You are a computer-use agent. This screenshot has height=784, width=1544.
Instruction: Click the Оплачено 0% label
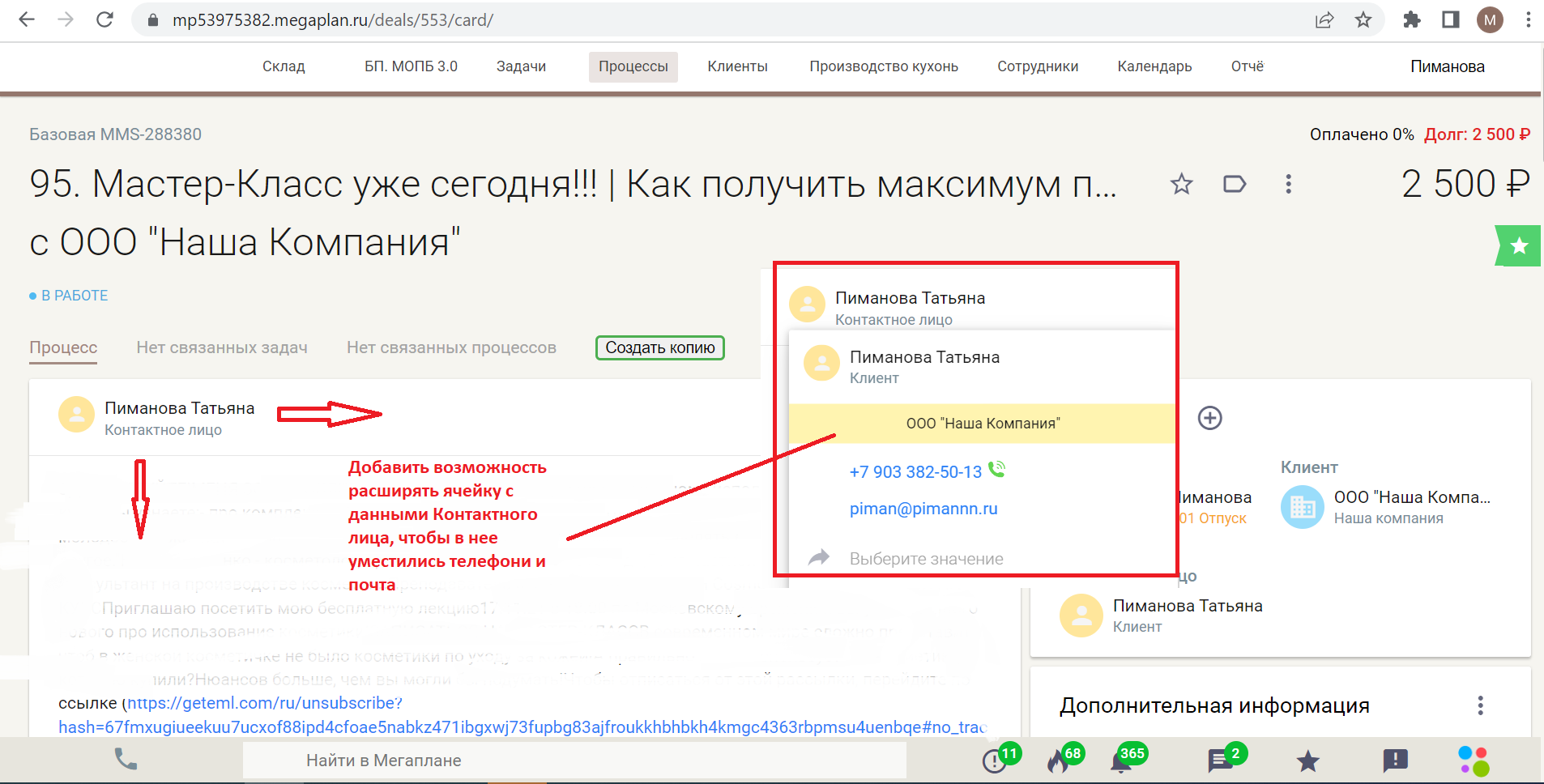(1362, 134)
